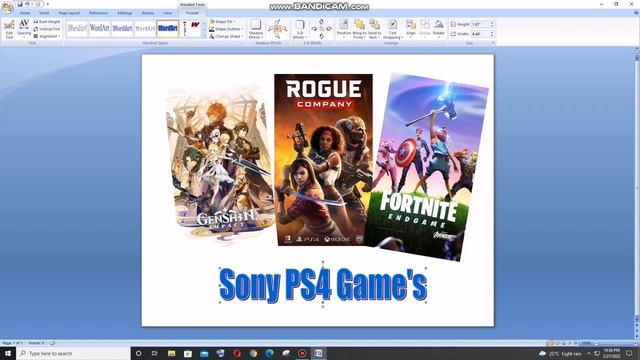The height and width of the screenshot is (360, 640).
Task: Toggle shadow on/off center button
Action: 278,29
